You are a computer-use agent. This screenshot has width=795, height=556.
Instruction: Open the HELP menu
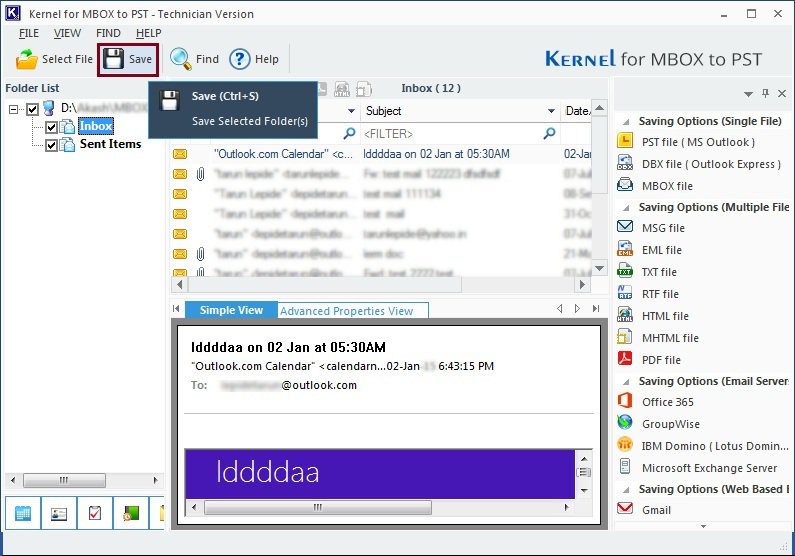(x=149, y=33)
